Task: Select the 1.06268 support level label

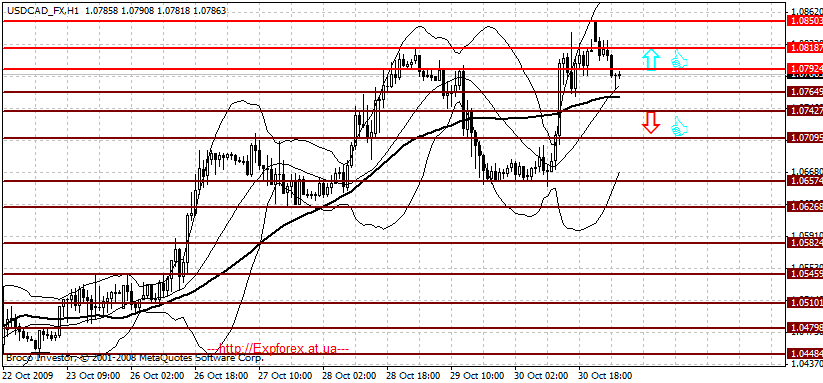Action: click(x=806, y=207)
